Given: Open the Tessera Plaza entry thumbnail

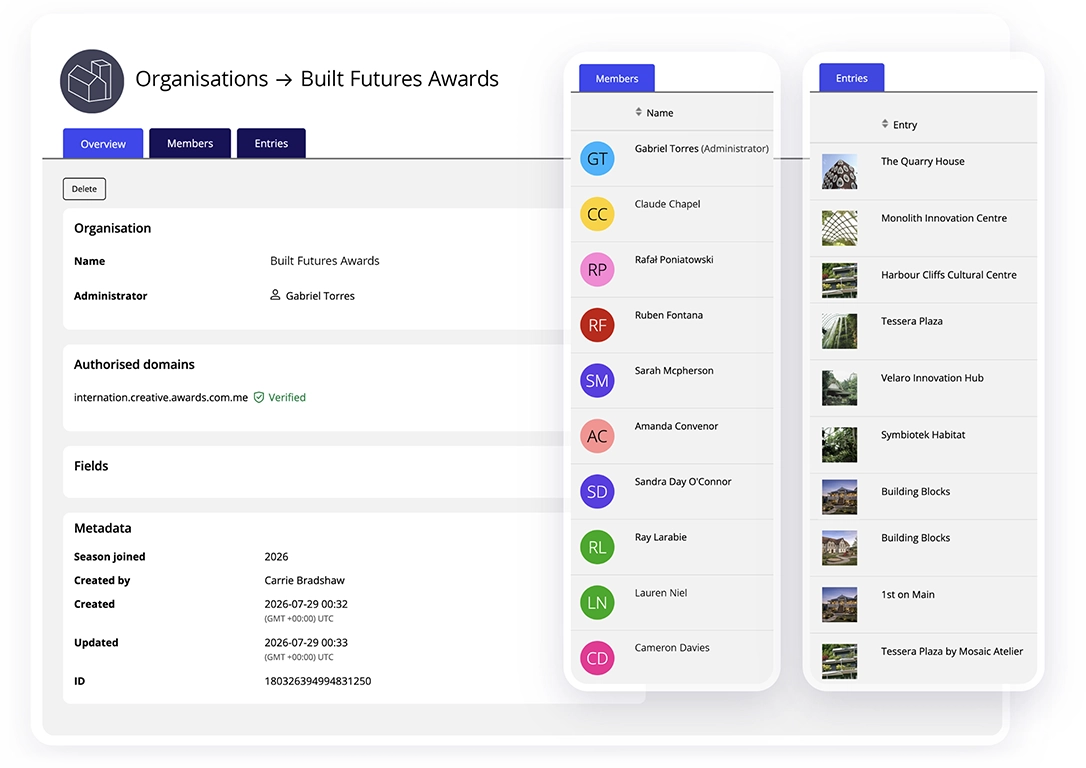Looking at the screenshot, I should 839,331.
